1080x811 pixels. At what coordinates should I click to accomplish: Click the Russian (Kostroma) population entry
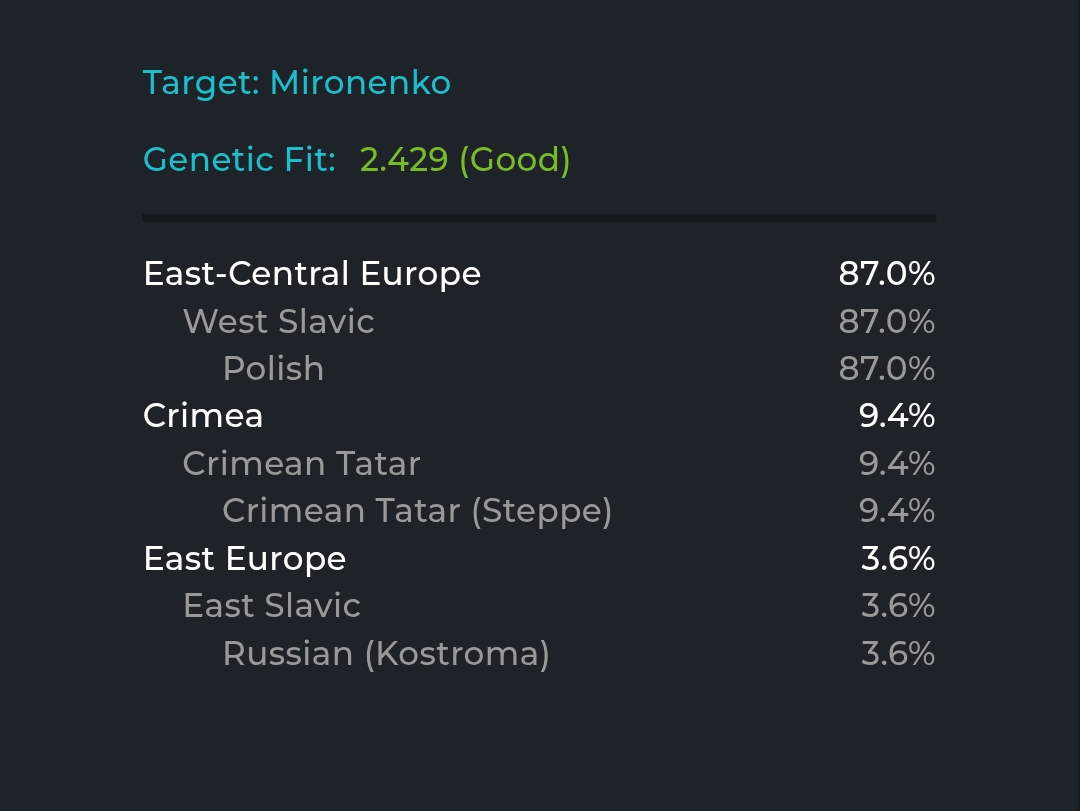coord(386,654)
